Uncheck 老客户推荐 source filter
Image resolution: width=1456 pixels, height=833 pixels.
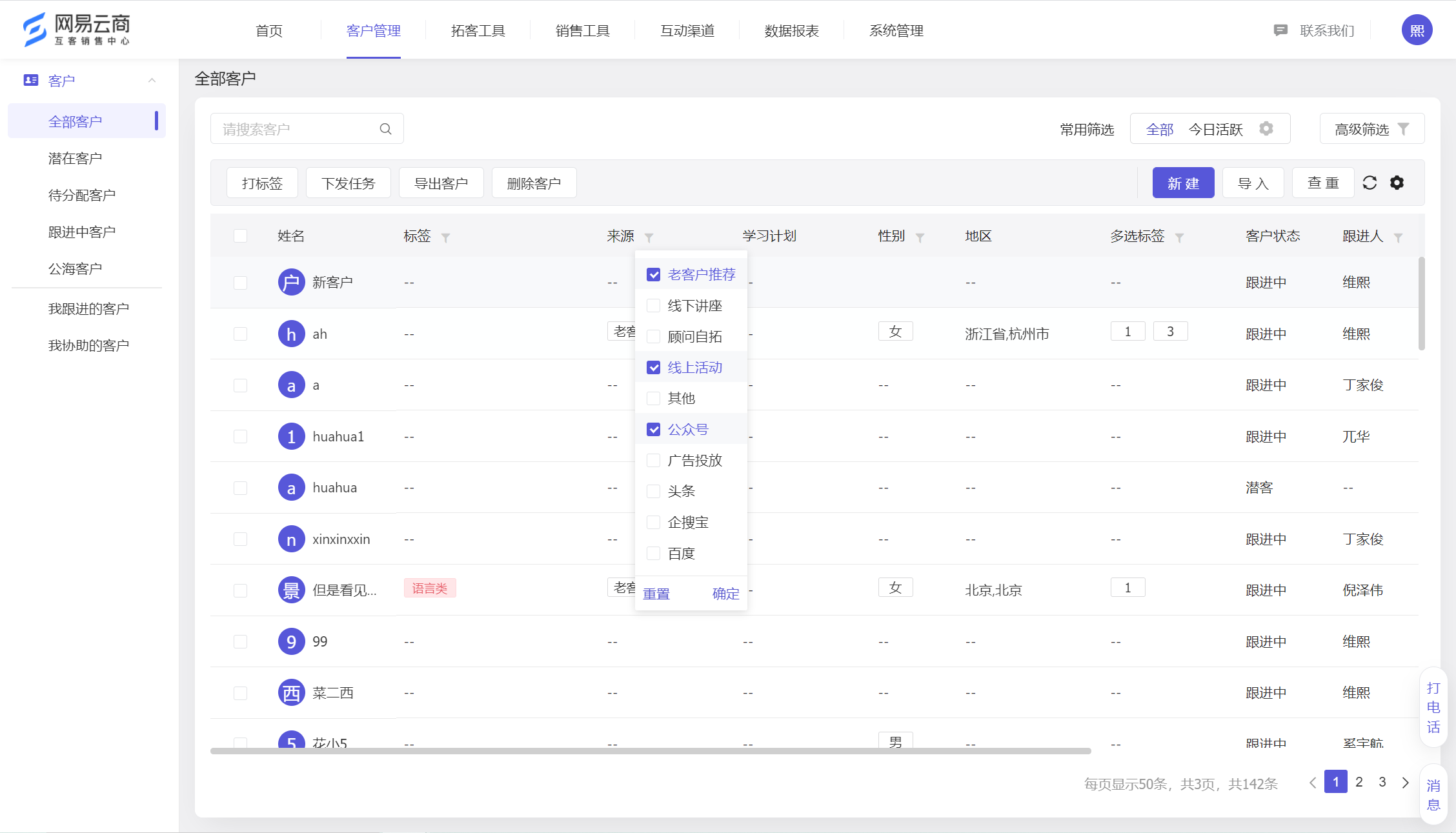click(x=654, y=274)
